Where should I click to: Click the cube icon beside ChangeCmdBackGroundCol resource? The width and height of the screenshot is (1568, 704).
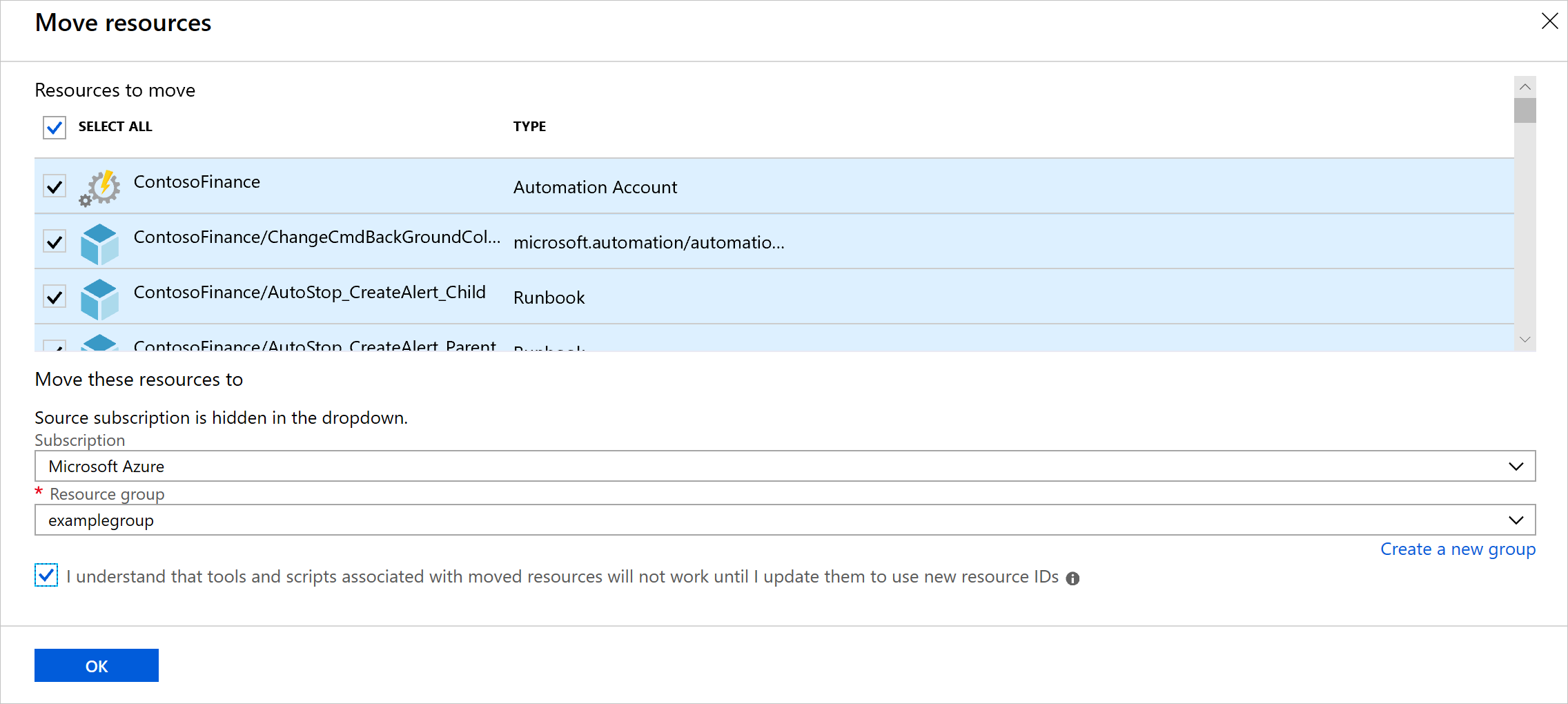100,243
